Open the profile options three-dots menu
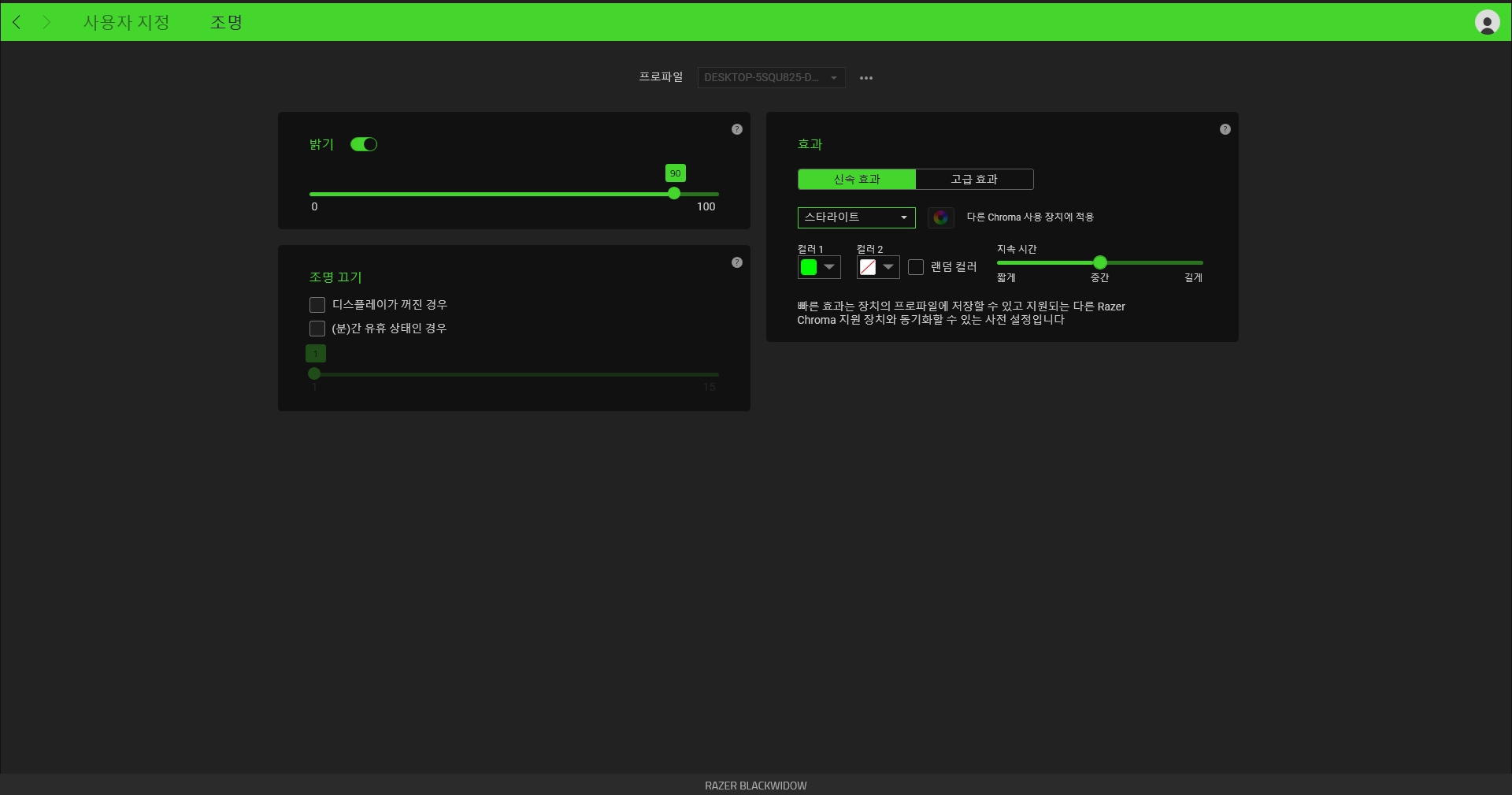 click(x=866, y=78)
